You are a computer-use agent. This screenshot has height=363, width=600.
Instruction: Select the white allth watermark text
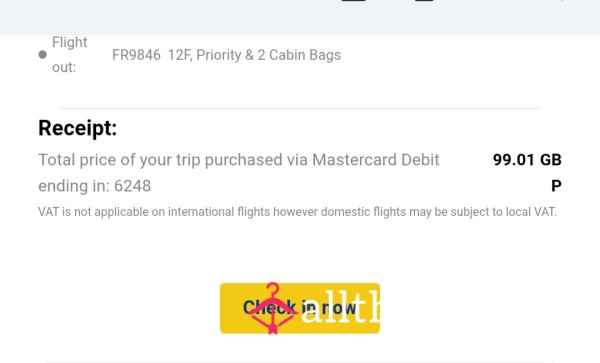coord(340,308)
